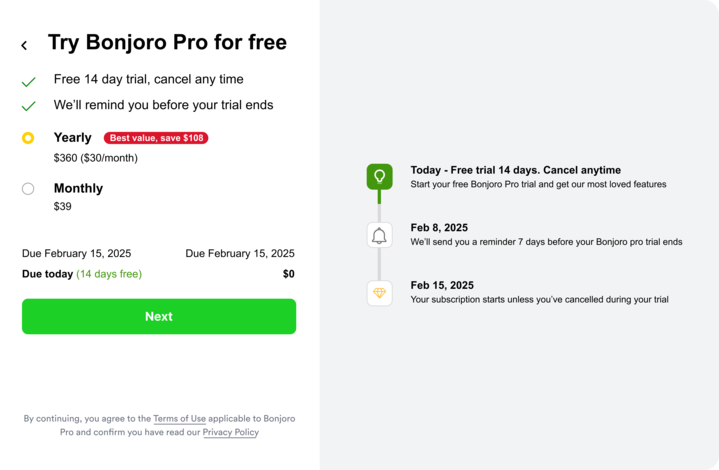This screenshot has width=719, height=470.
Task: Click the $360 ($30/month) price text
Action: [96, 158]
